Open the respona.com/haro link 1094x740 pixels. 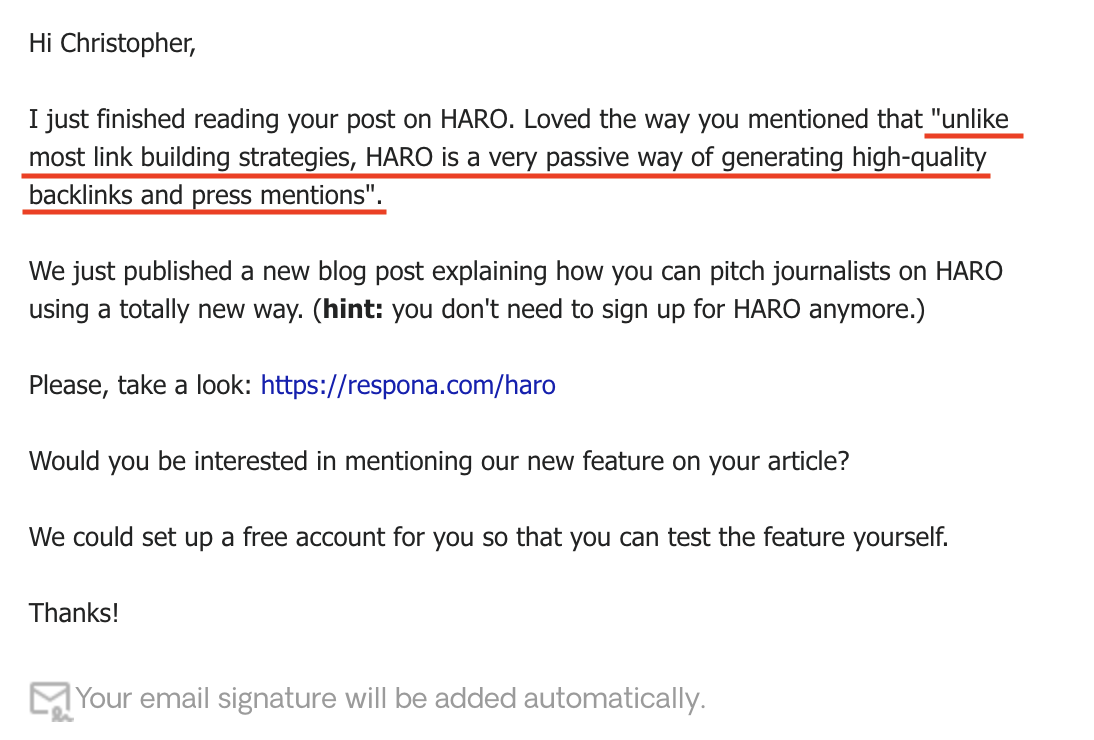[407, 385]
